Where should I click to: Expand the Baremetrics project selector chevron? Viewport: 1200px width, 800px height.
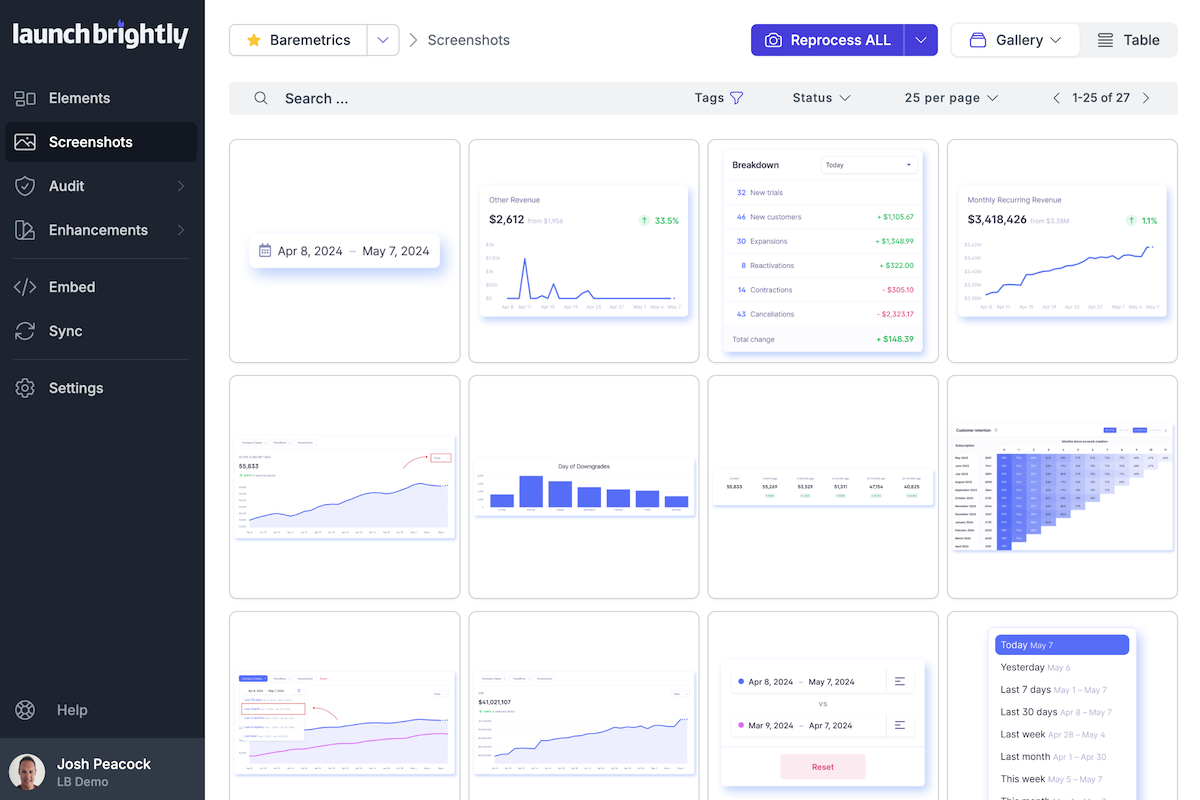[383, 40]
